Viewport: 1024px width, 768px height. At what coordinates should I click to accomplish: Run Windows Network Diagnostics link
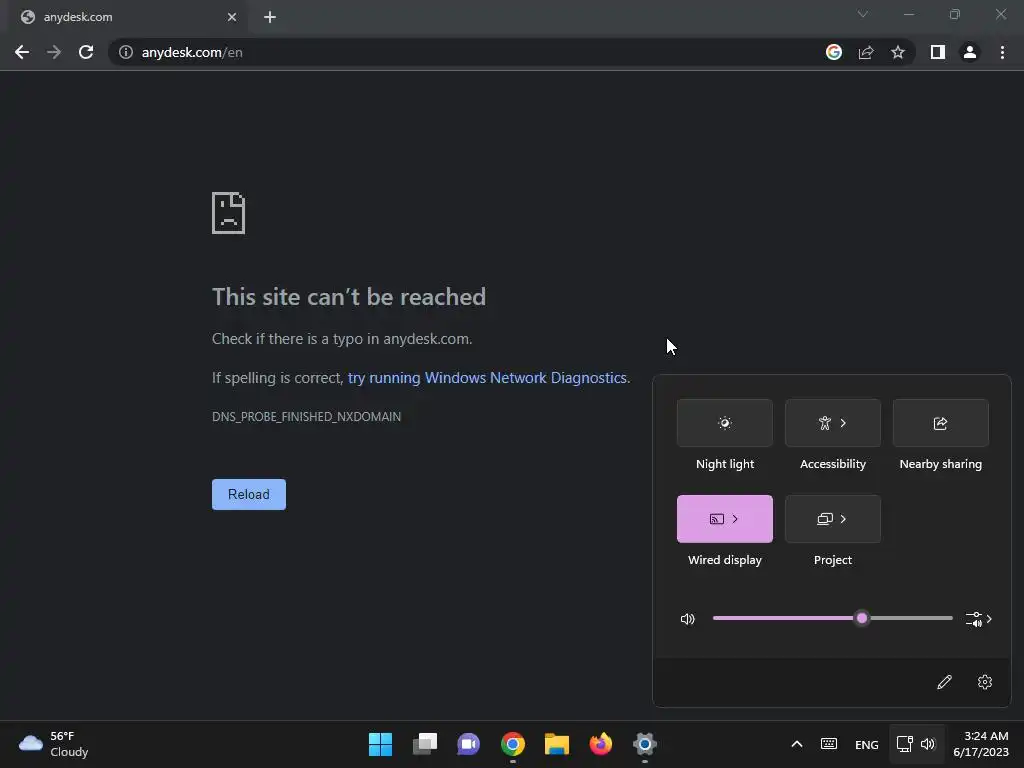tap(487, 377)
